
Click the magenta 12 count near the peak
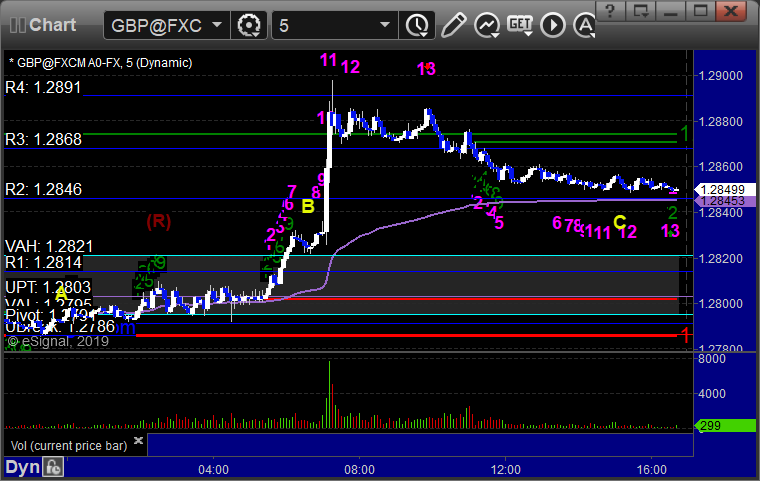[x=350, y=67]
